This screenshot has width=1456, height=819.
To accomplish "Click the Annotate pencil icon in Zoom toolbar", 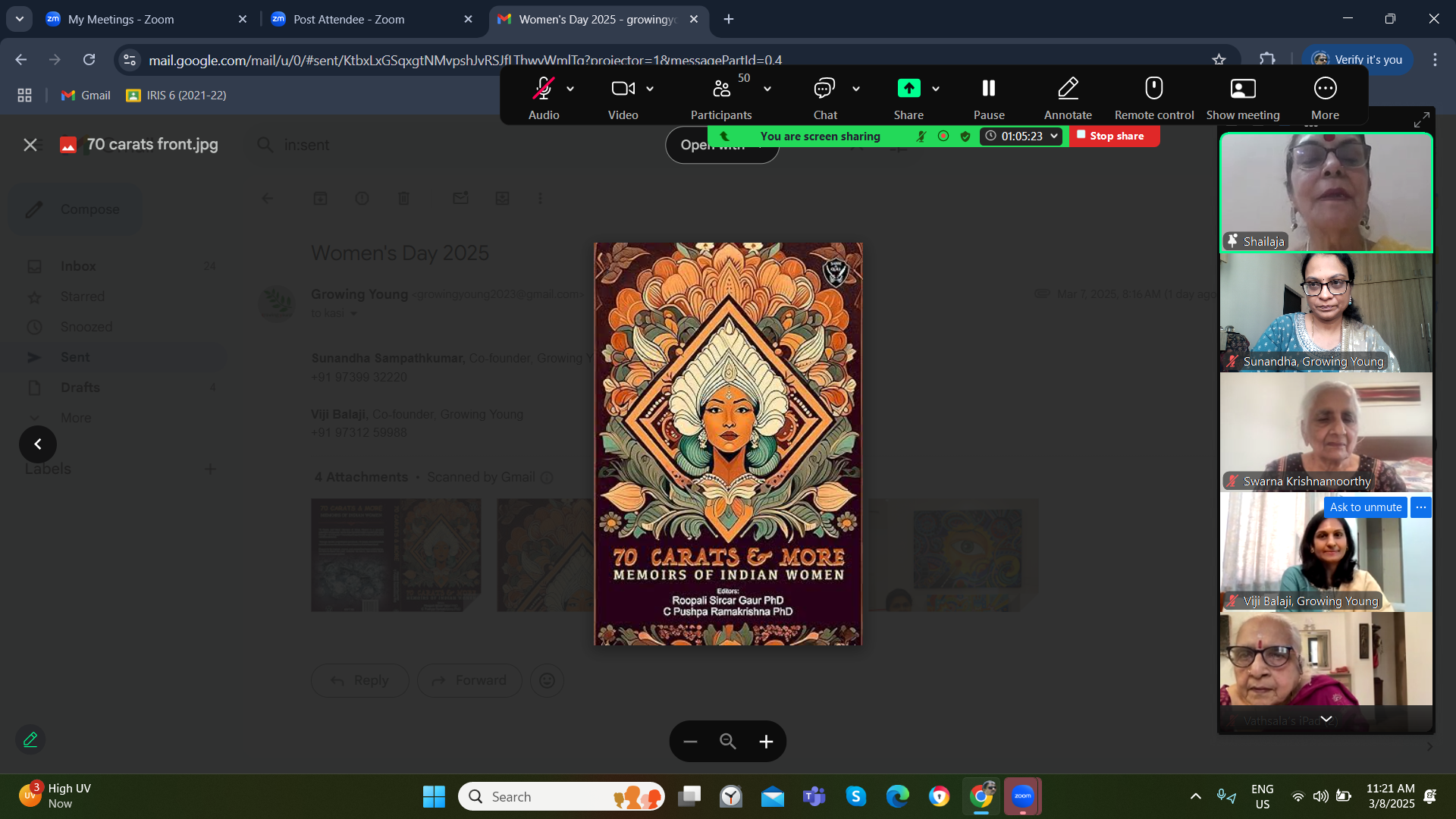I will tap(1068, 89).
